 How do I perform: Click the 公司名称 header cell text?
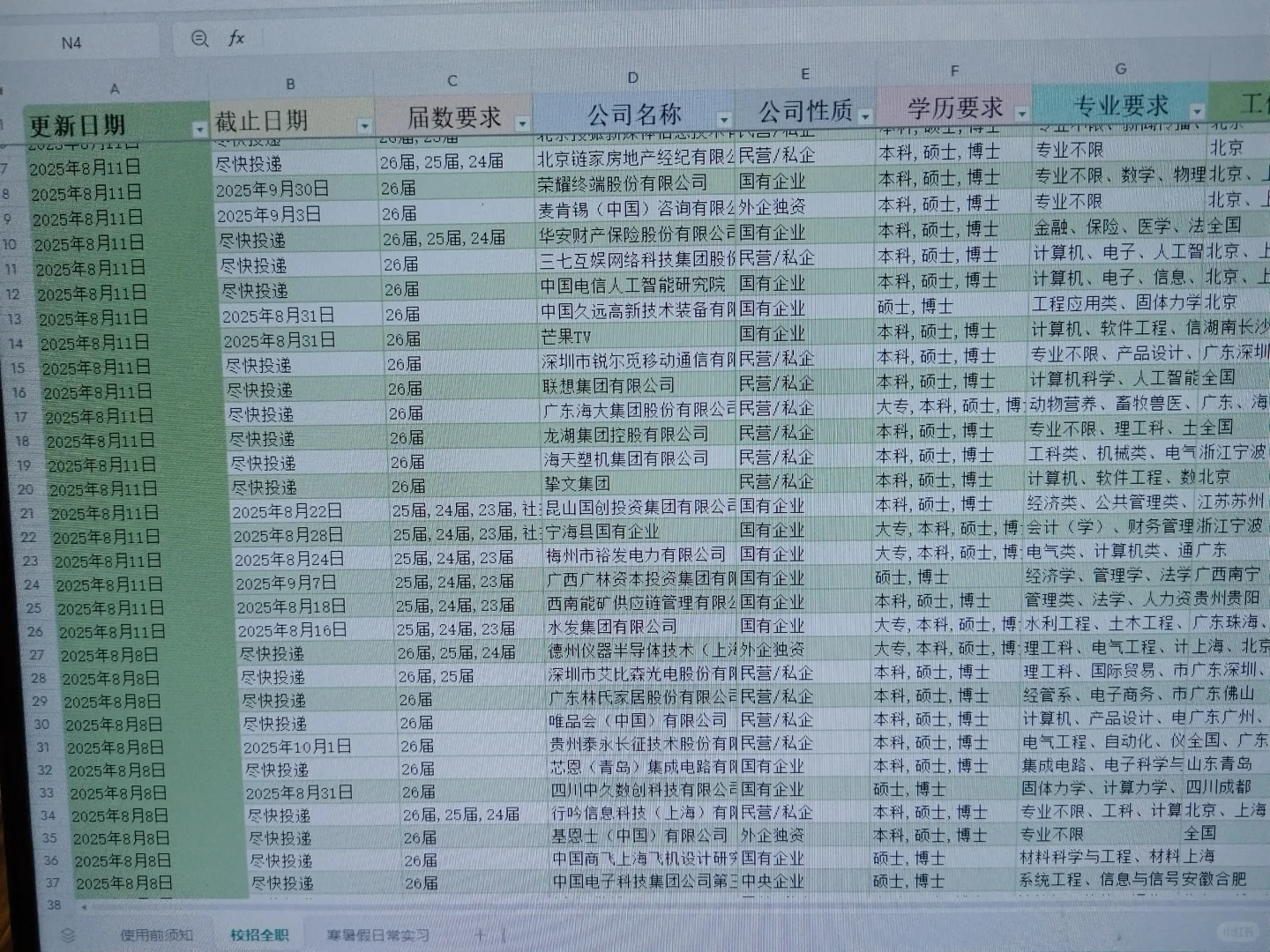tap(634, 114)
